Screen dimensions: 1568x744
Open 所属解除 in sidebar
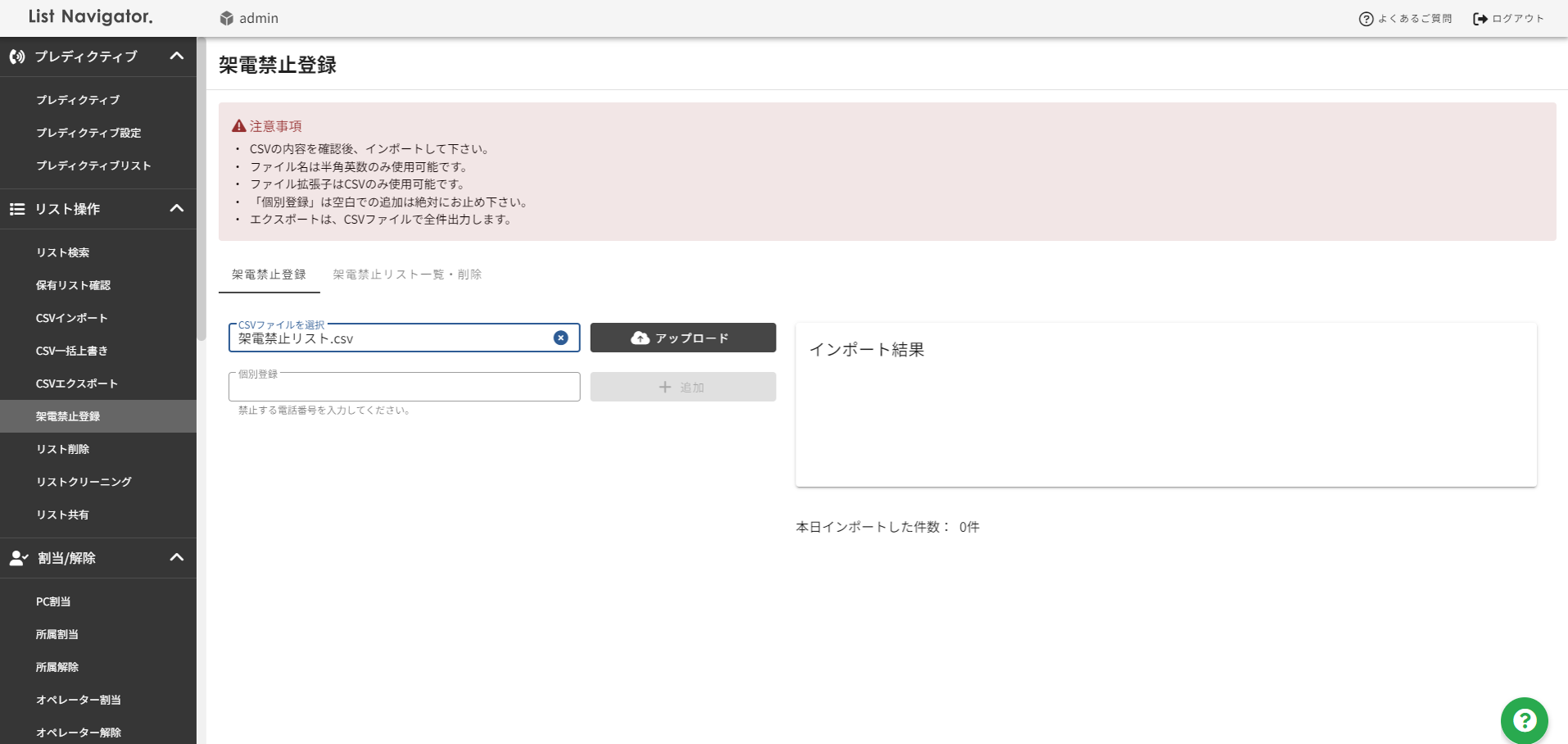(x=98, y=667)
